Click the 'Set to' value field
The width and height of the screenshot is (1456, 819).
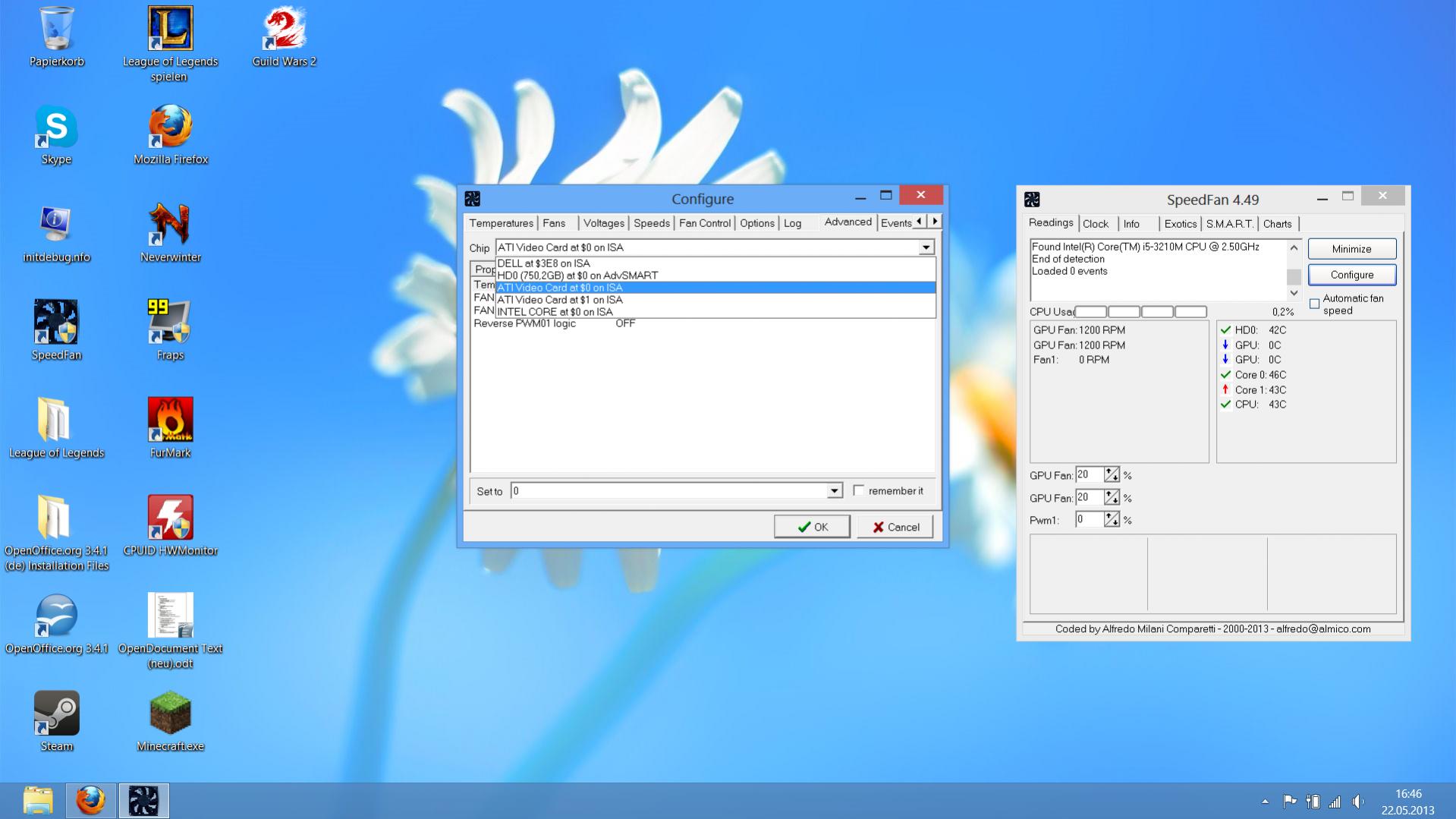coord(669,491)
